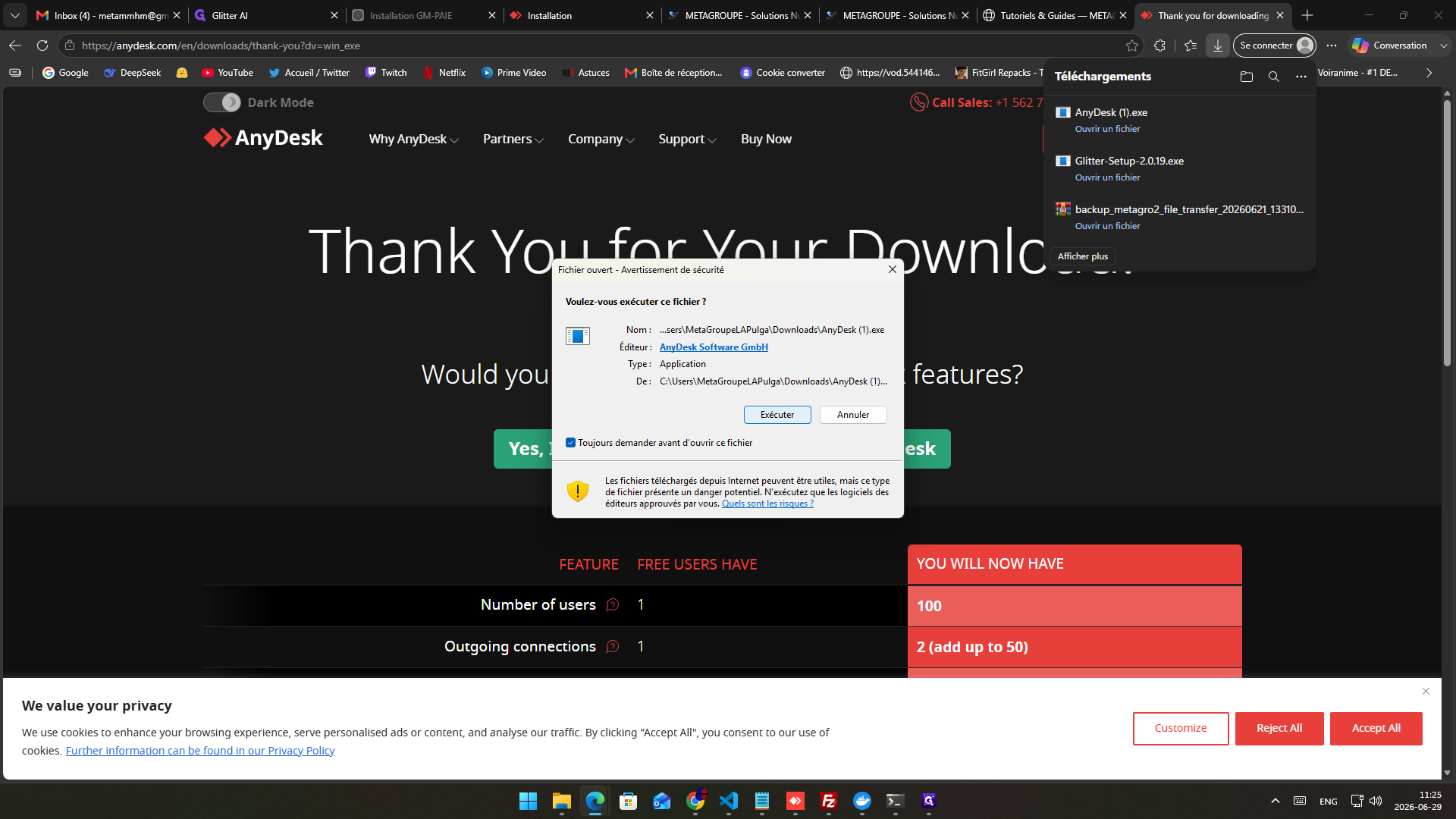Uncheck Toujours demander avant d'ouvrir checkbox
The width and height of the screenshot is (1456, 819).
[x=570, y=443]
